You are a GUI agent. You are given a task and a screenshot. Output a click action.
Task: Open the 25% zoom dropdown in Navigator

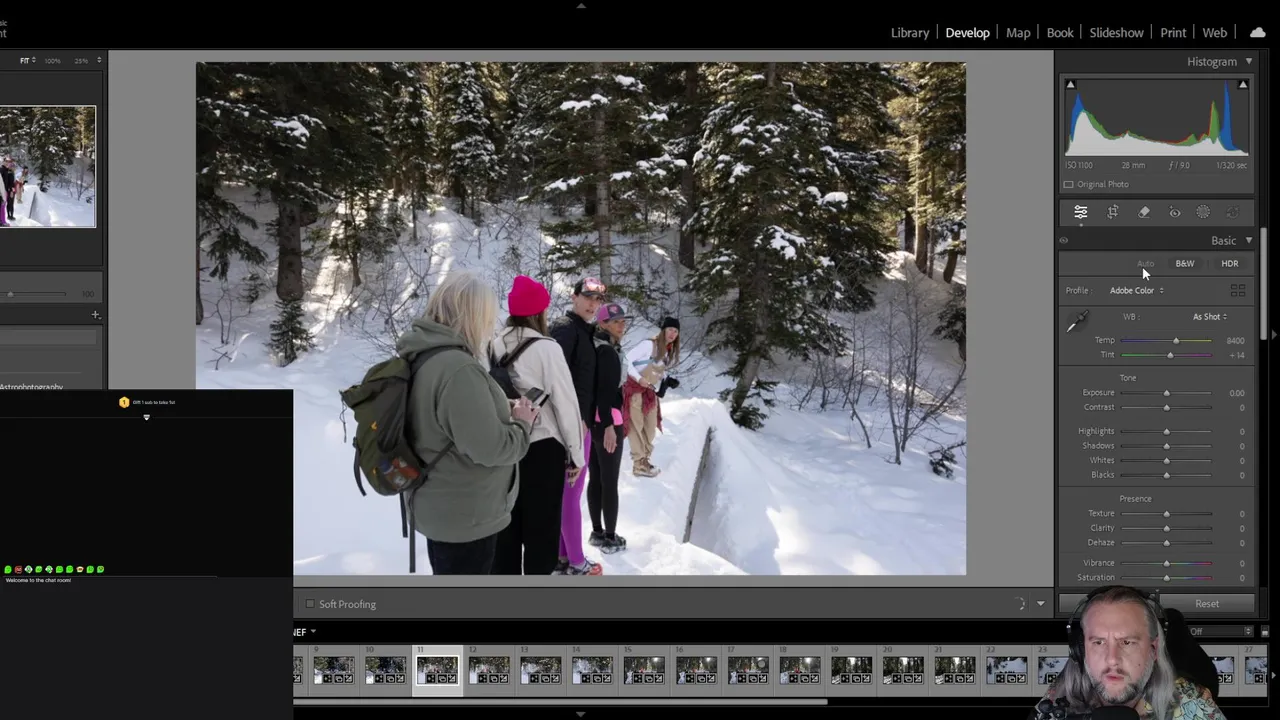click(x=88, y=60)
